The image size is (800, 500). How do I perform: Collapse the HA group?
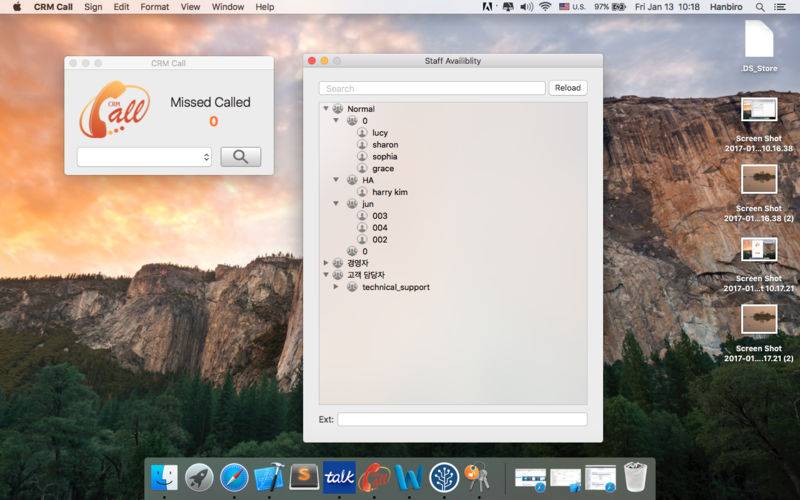[x=337, y=180]
